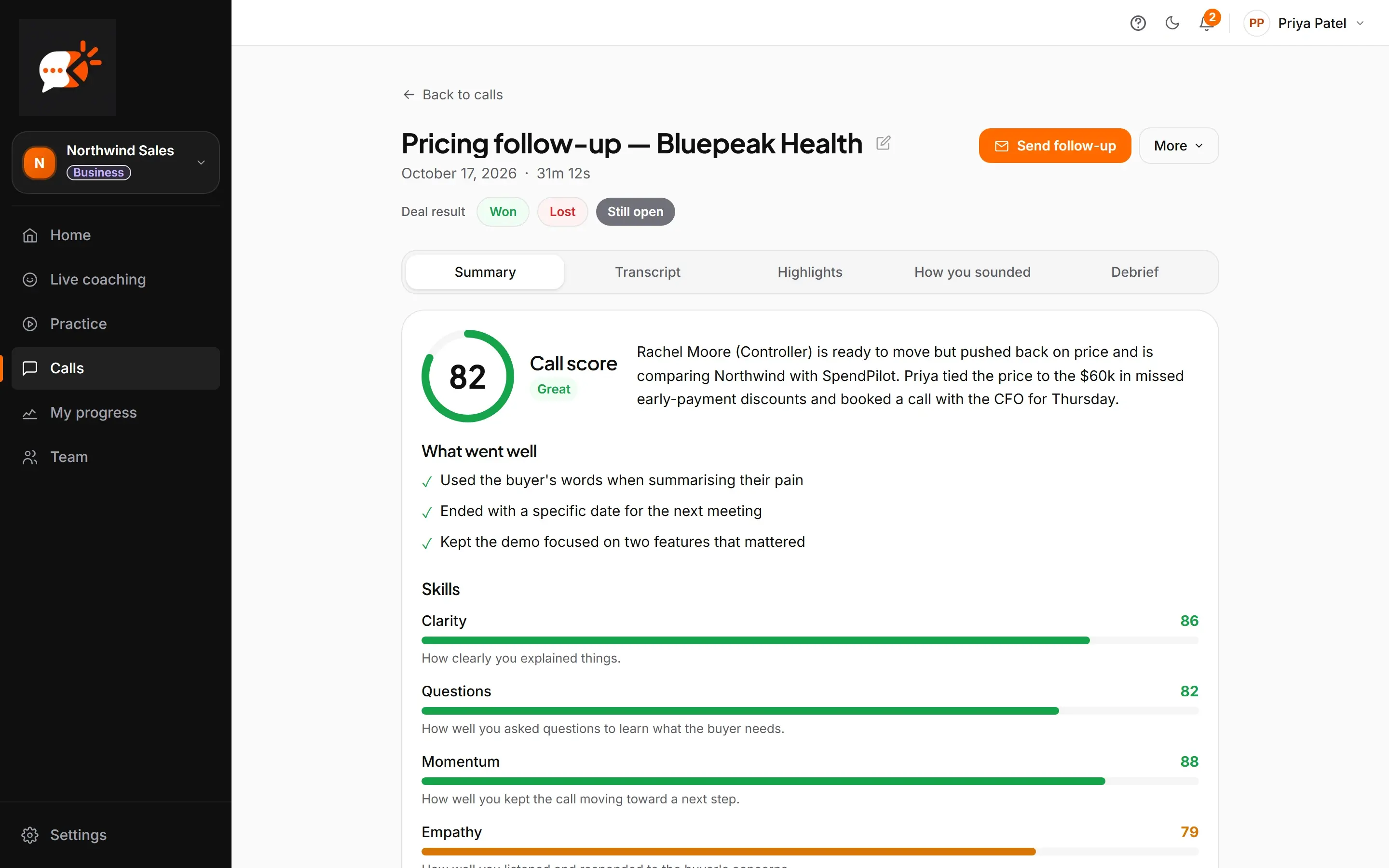Open the Team page

coord(115,457)
